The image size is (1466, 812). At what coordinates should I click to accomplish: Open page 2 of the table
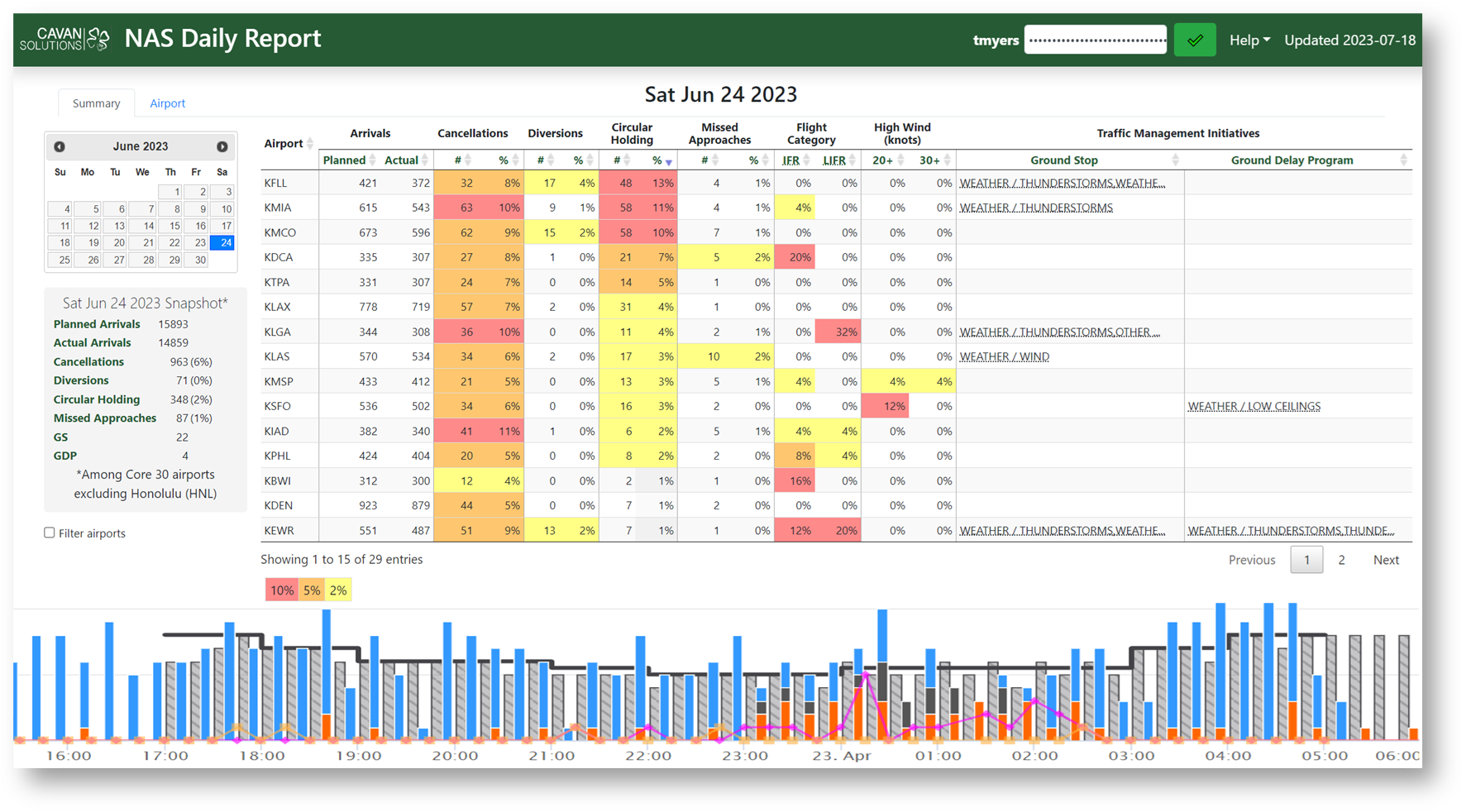pyautogui.click(x=1341, y=560)
